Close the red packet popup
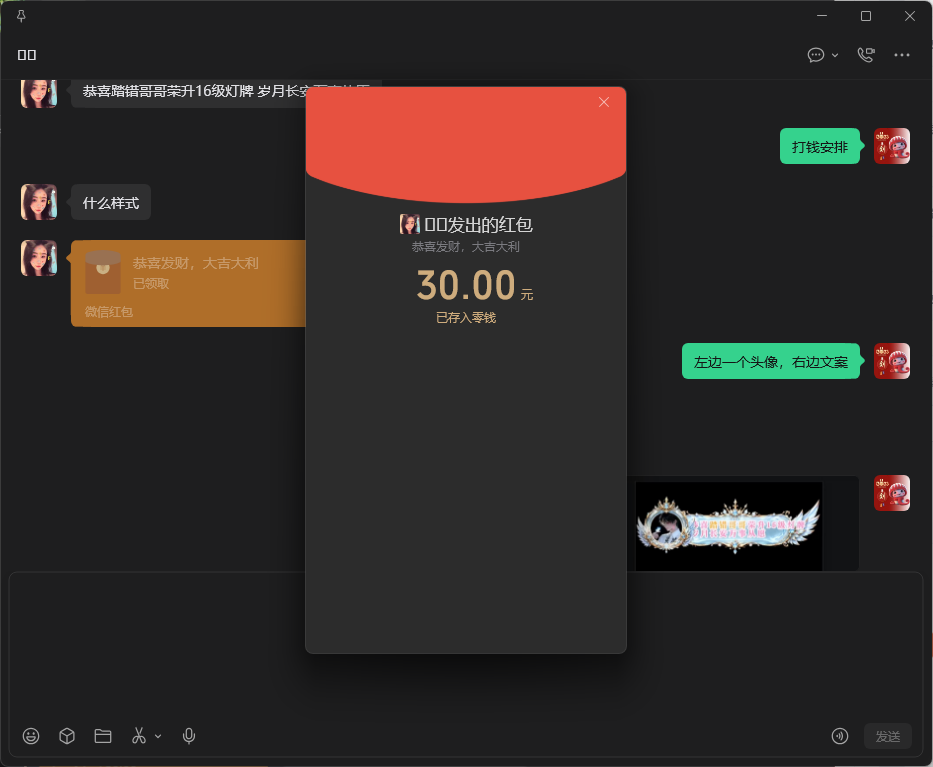 tap(603, 102)
